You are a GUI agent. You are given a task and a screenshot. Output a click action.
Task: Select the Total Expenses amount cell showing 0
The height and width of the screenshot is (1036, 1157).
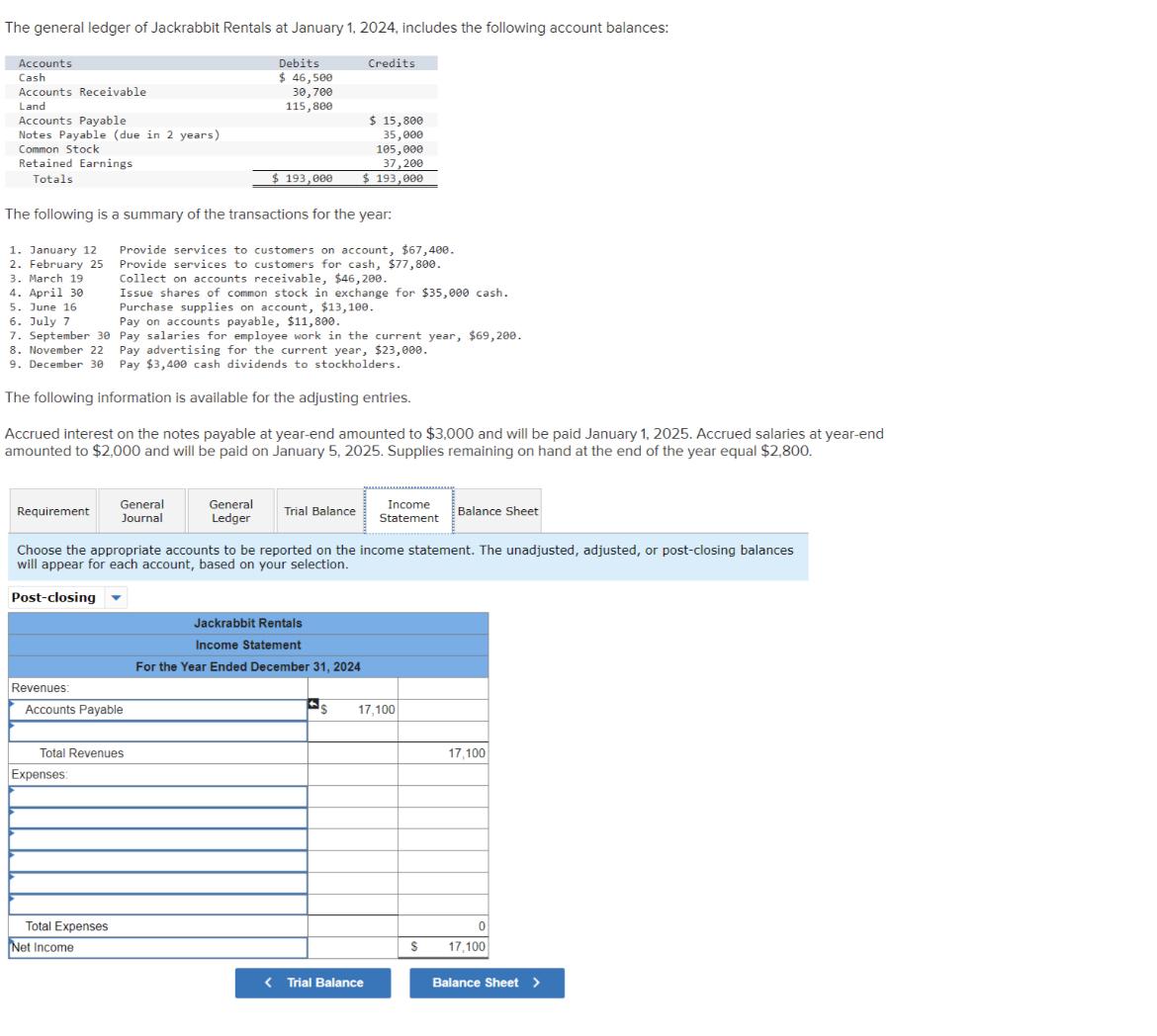(x=443, y=926)
